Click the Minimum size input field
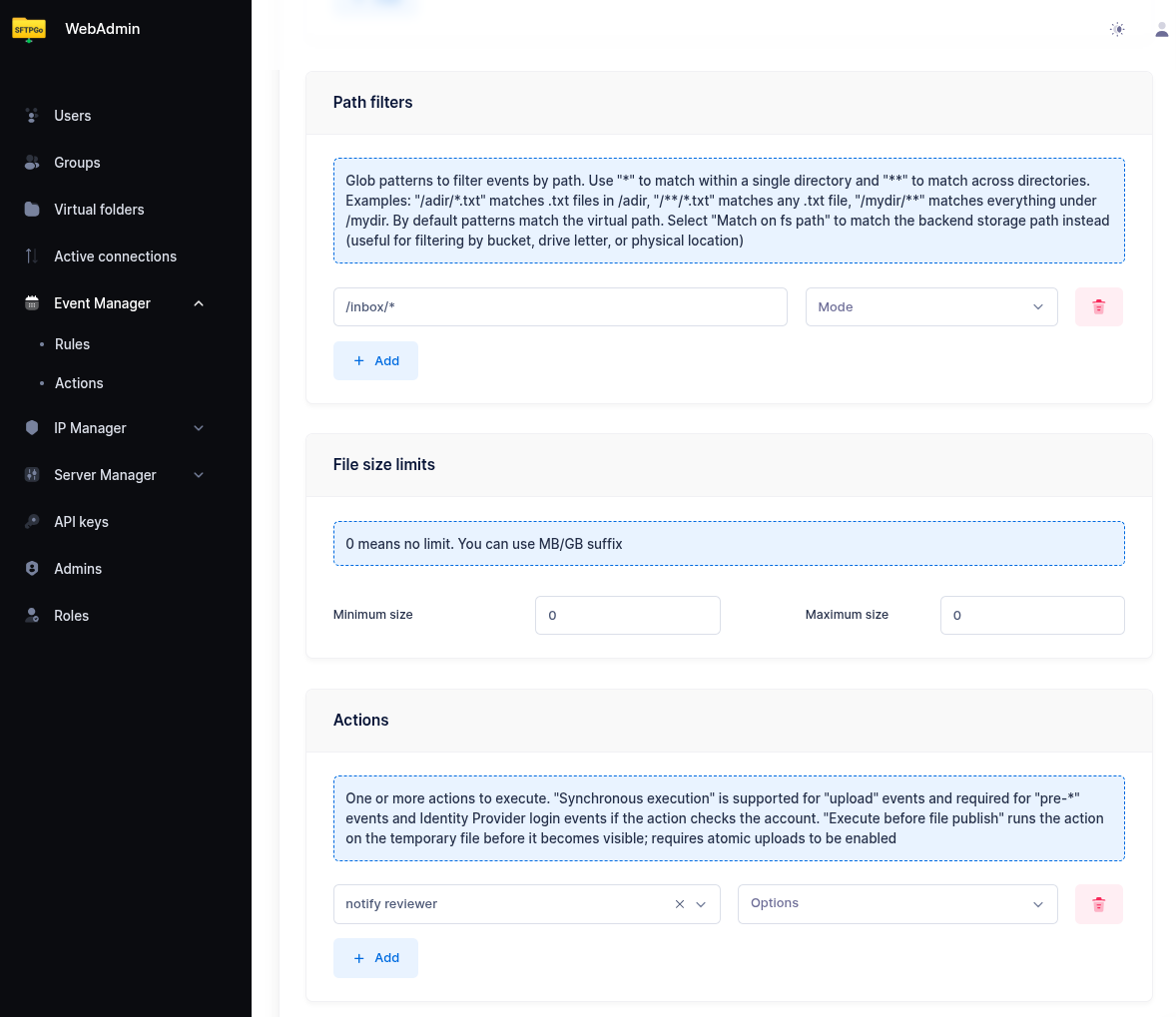1176x1017 pixels. click(x=627, y=616)
